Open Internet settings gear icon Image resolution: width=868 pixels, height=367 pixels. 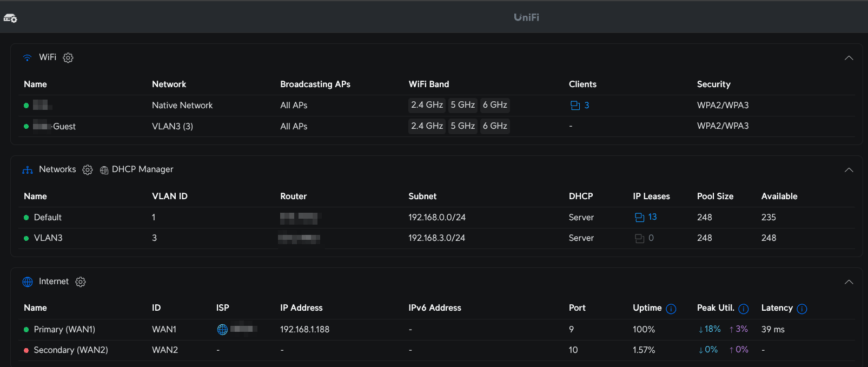[80, 282]
